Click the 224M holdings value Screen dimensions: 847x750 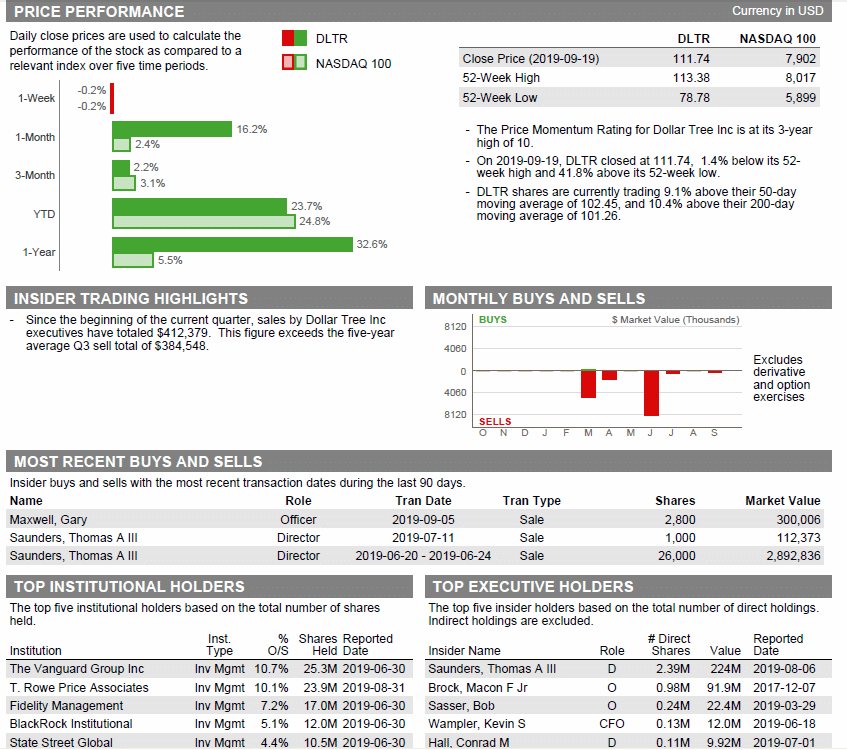click(x=725, y=669)
